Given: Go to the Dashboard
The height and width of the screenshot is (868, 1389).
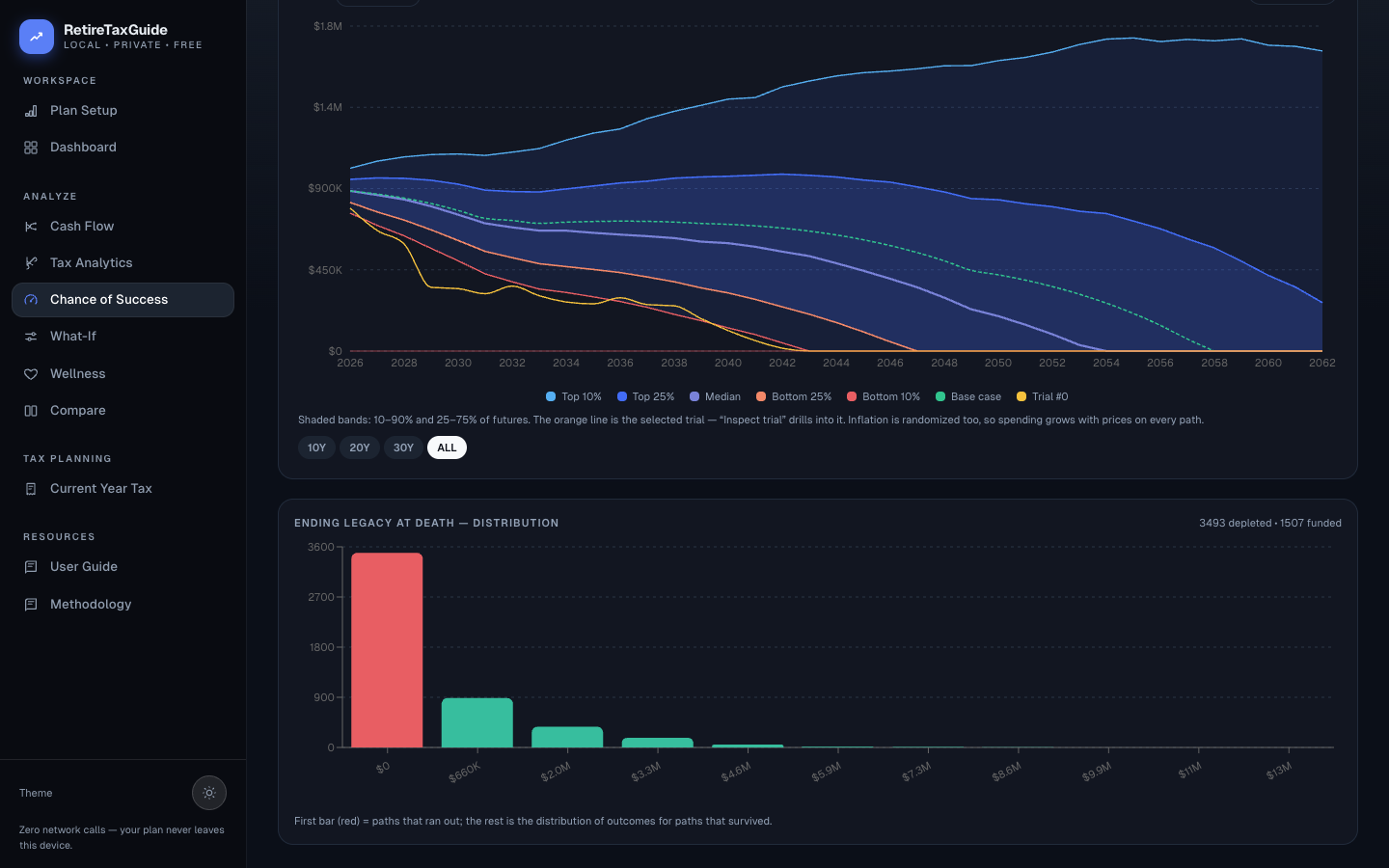Looking at the screenshot, I should [x=123, y=148].
